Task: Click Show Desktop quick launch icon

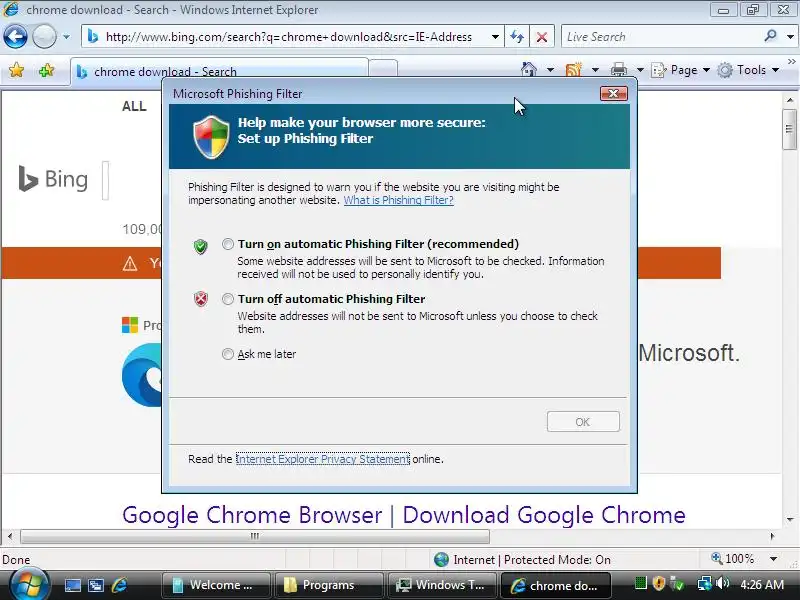Action: (x=72, y=585)
